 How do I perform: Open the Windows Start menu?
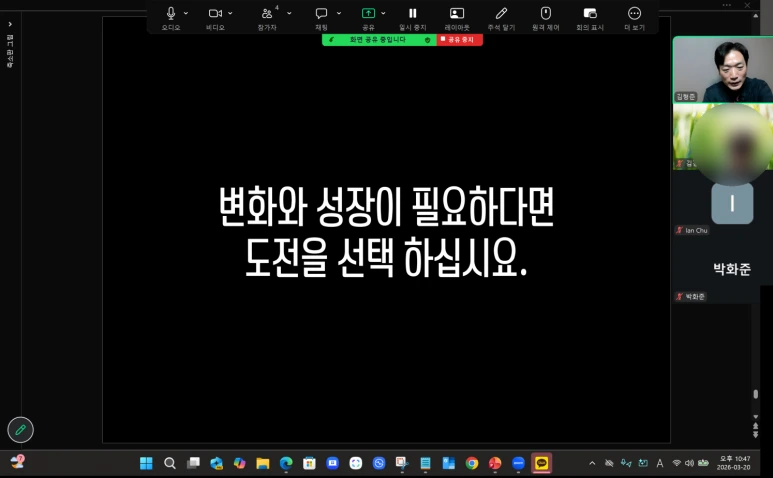pyautogui.click(x=146, y=463)
